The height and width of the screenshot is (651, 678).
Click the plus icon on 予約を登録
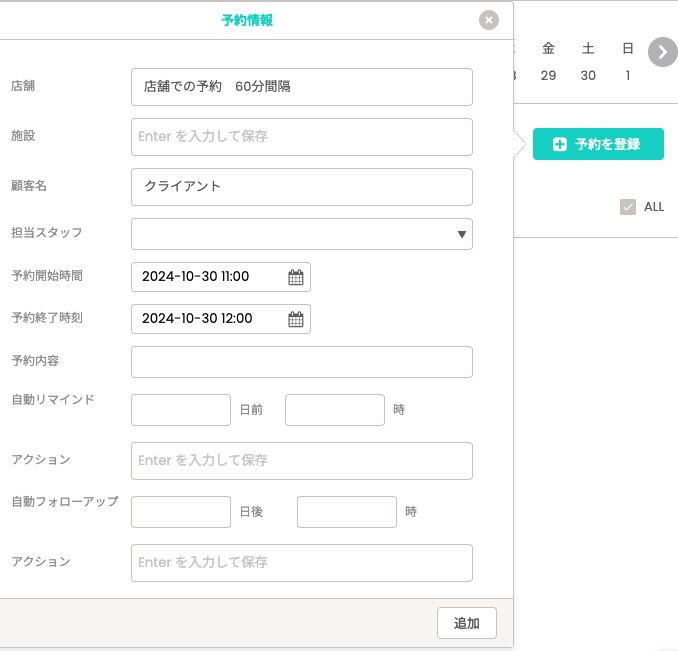[x=560, y=144]
